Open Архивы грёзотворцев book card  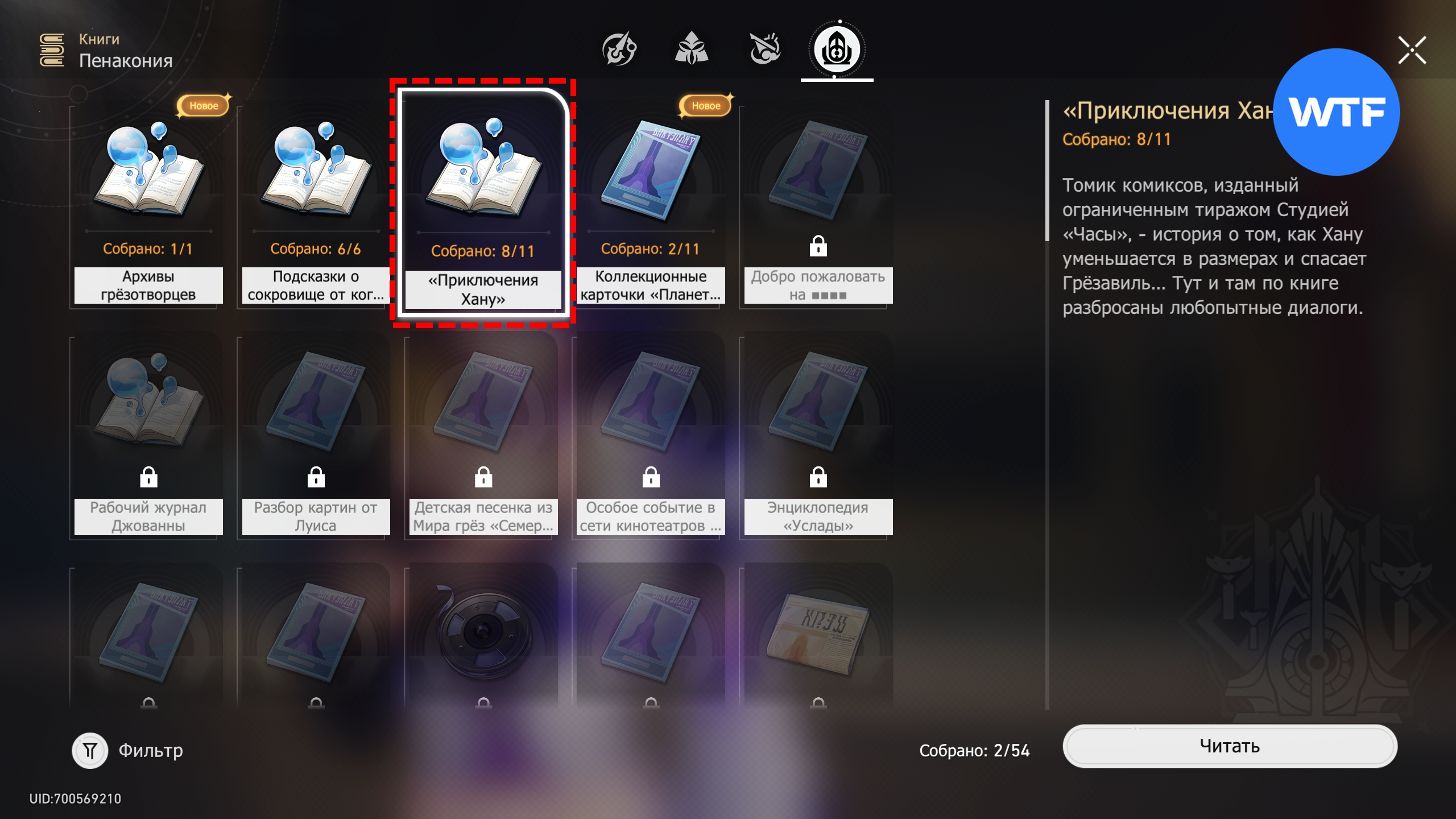(148, 205)
